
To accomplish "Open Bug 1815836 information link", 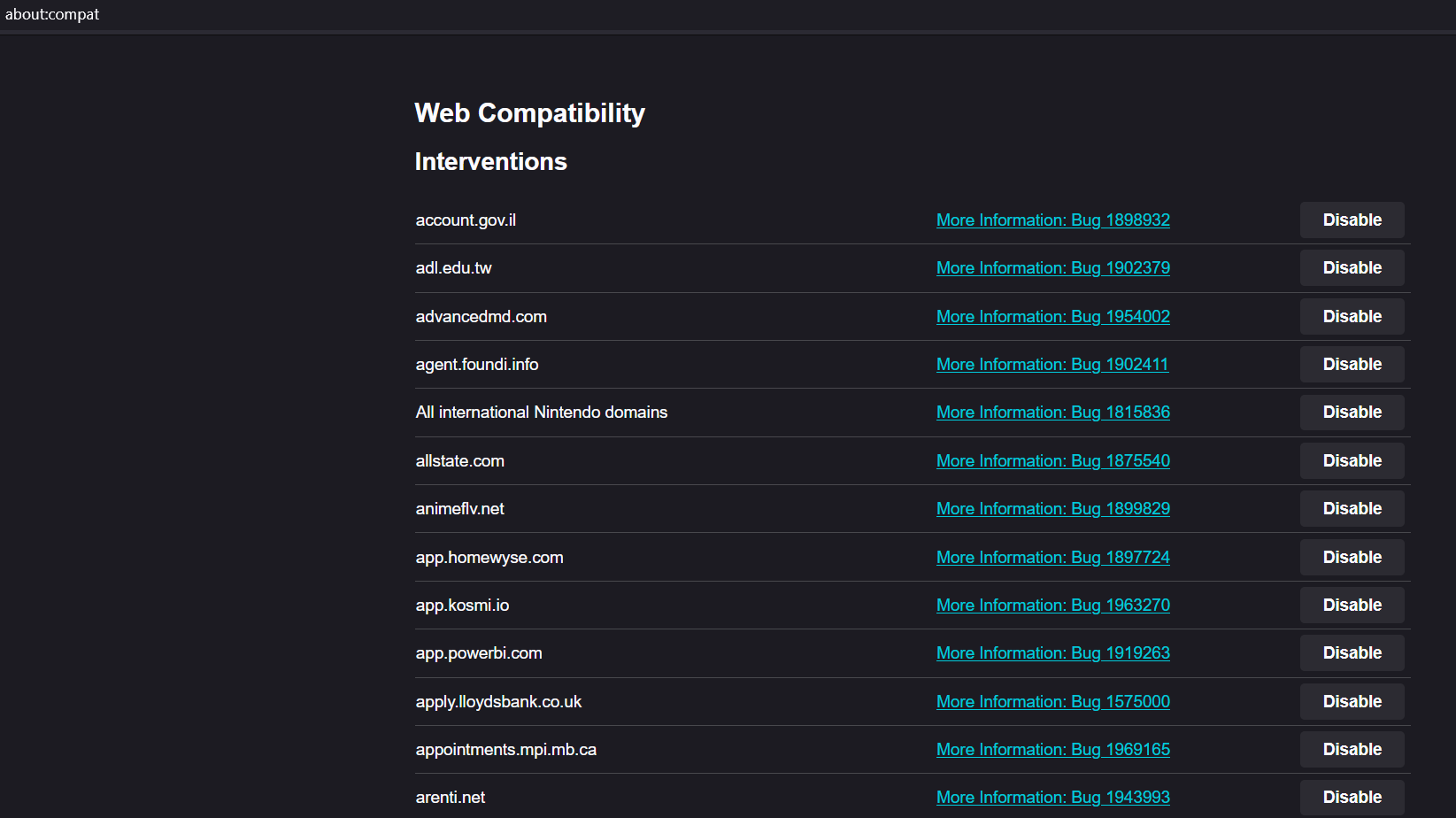I will tap(1052, 412).
